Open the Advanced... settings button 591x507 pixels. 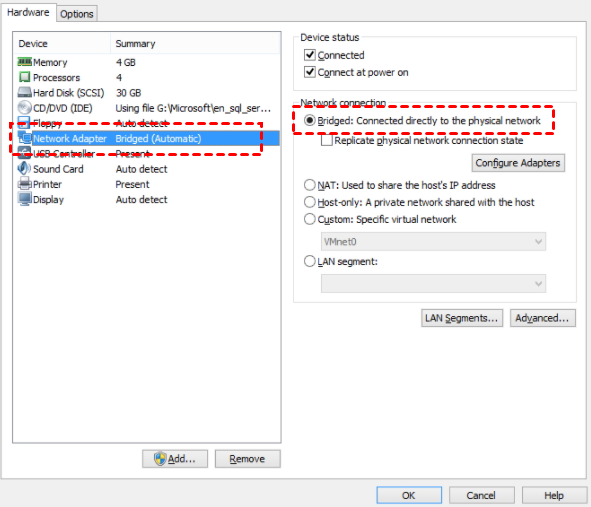point(542,318)
